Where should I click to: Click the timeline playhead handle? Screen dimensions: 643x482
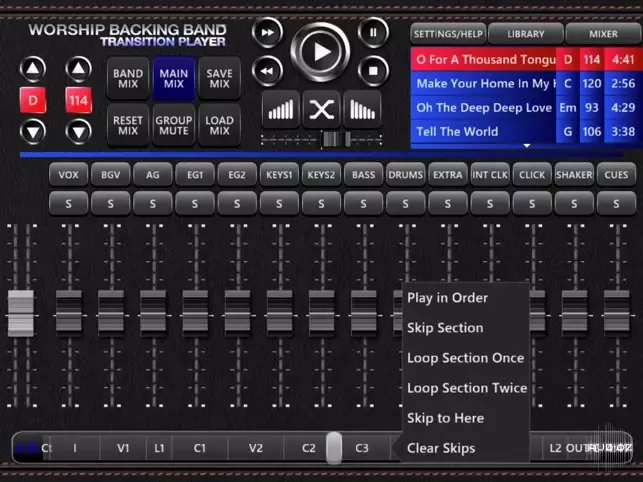334,448
